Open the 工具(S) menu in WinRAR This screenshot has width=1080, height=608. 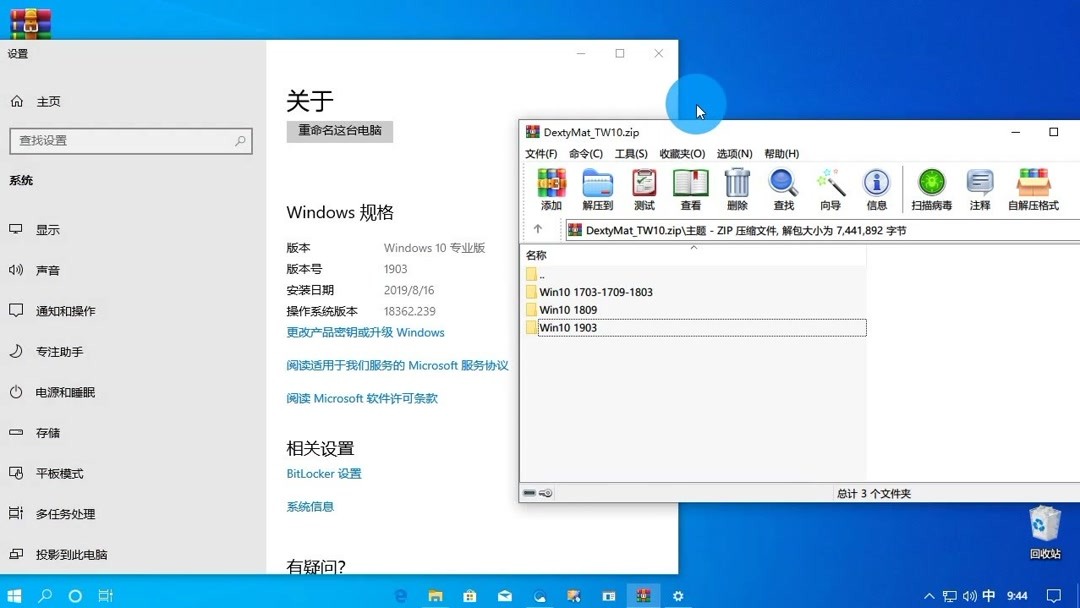(x=630, y=153)
